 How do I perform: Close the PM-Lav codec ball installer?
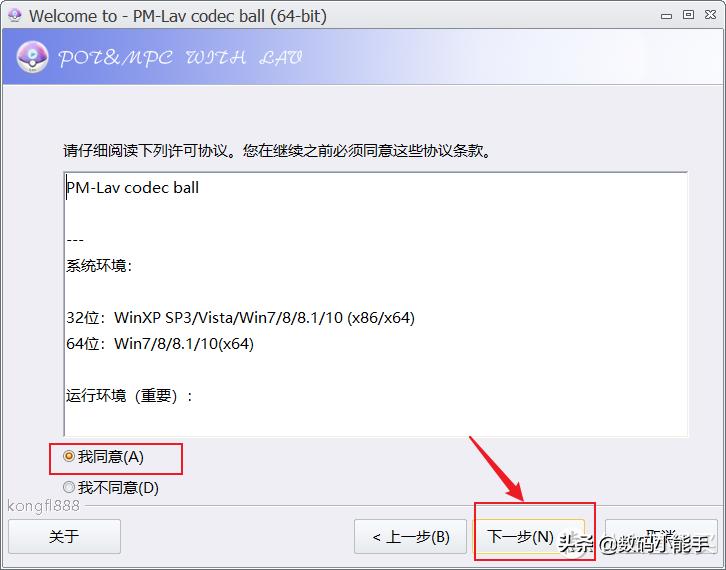tap(711, 15)
